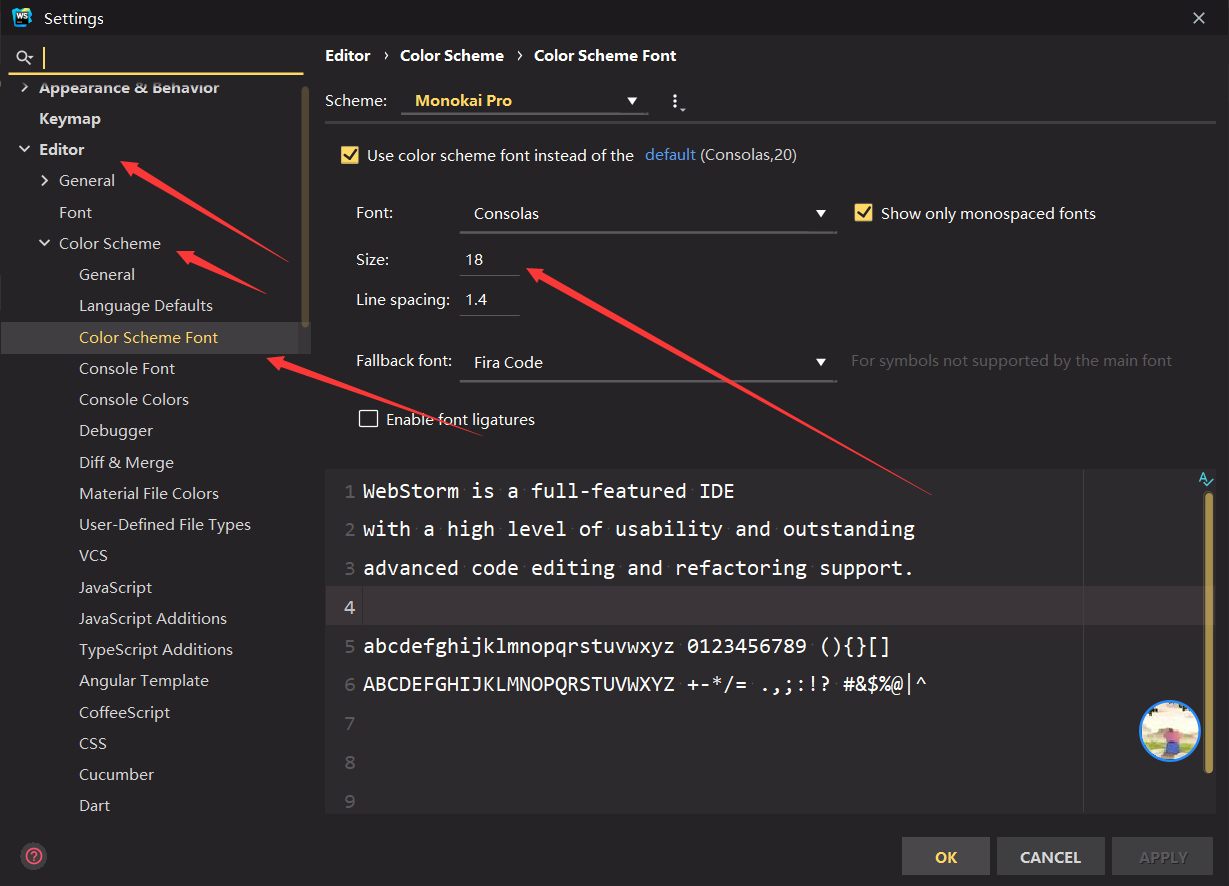Uncheck Use color scheme font instead of default
The width and height of the screenshot is (1229, 886).
coord(349,155)
